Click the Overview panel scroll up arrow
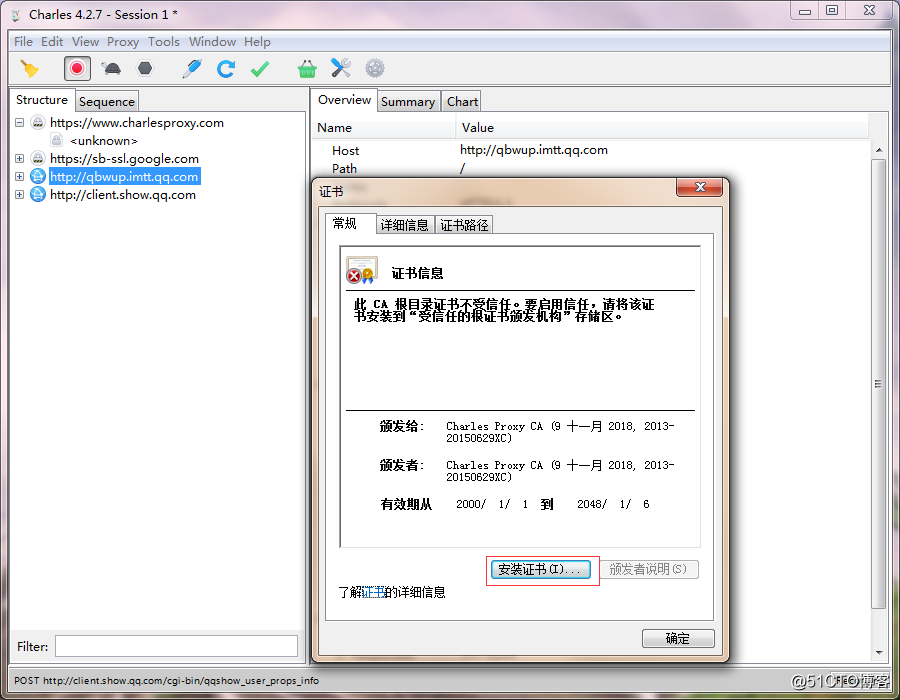Image resolution: width=900 pixels, height=700 pixels. pos(879,150)
